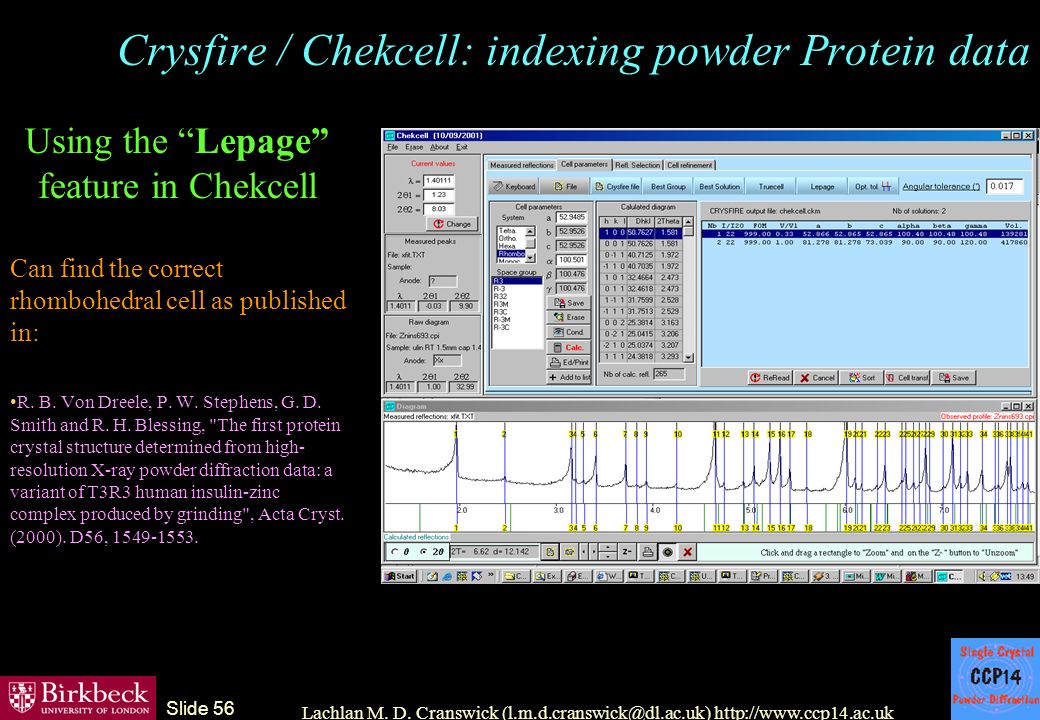Click the Z- unzoom button
Viewport: 1040px width, 720px height.
[x=627, y=552]
